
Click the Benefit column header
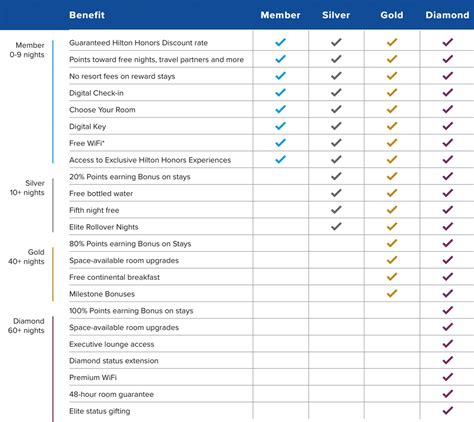pos(87,15)
